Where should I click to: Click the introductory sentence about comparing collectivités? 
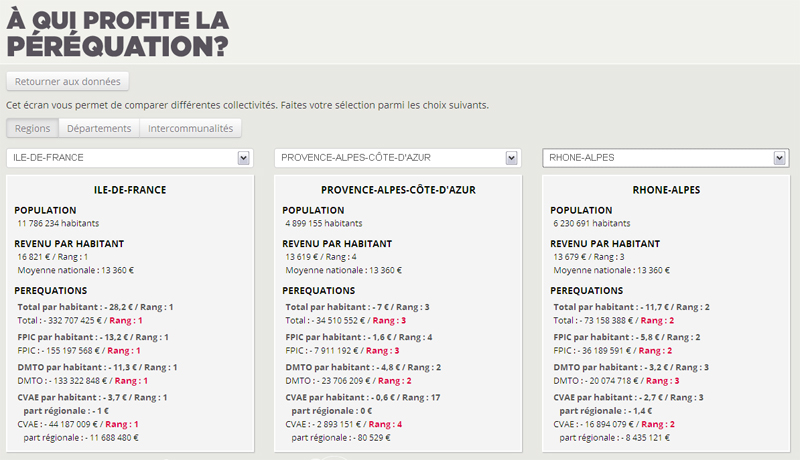click(247, 104)
